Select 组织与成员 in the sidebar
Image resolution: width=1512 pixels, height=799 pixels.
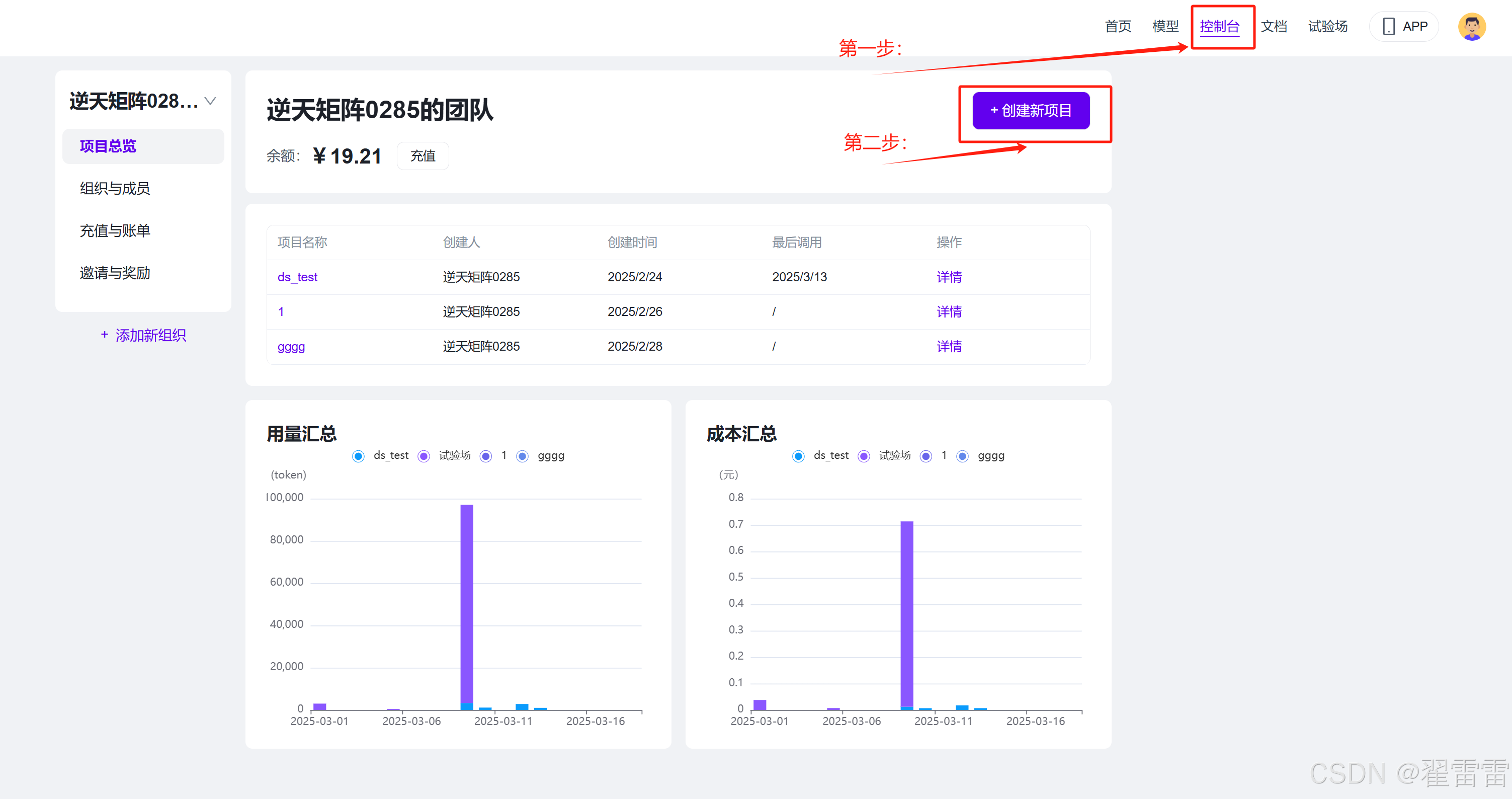(115, 189)
